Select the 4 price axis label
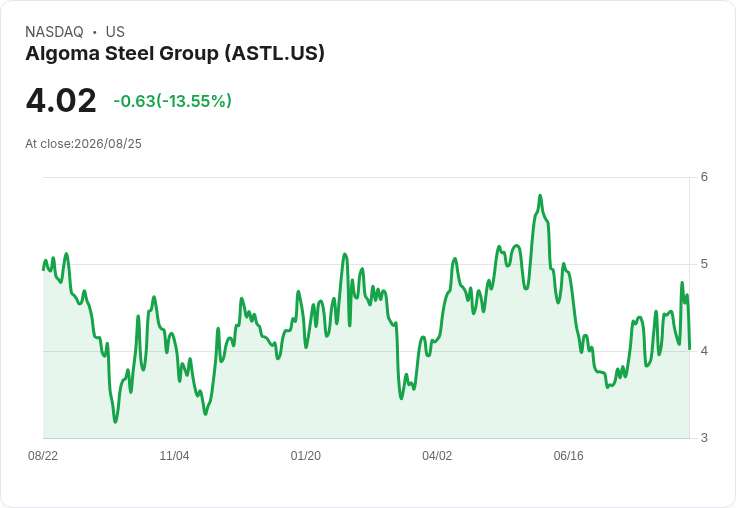The image size is (736, 508). [x=704, y=351]
